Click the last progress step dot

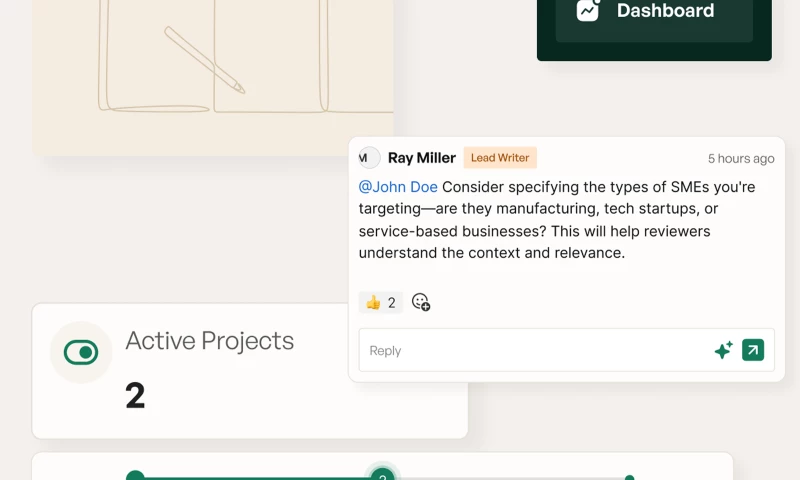pos(630,477)
